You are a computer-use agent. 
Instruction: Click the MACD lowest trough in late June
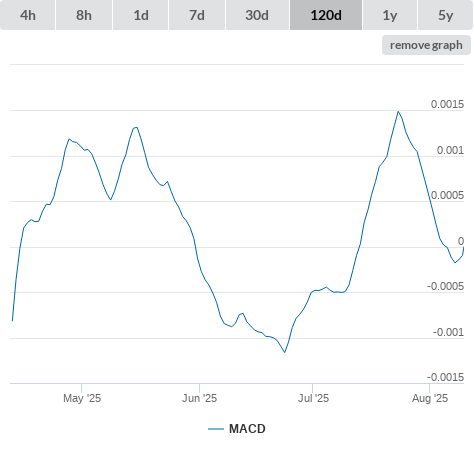pos(285,352)
